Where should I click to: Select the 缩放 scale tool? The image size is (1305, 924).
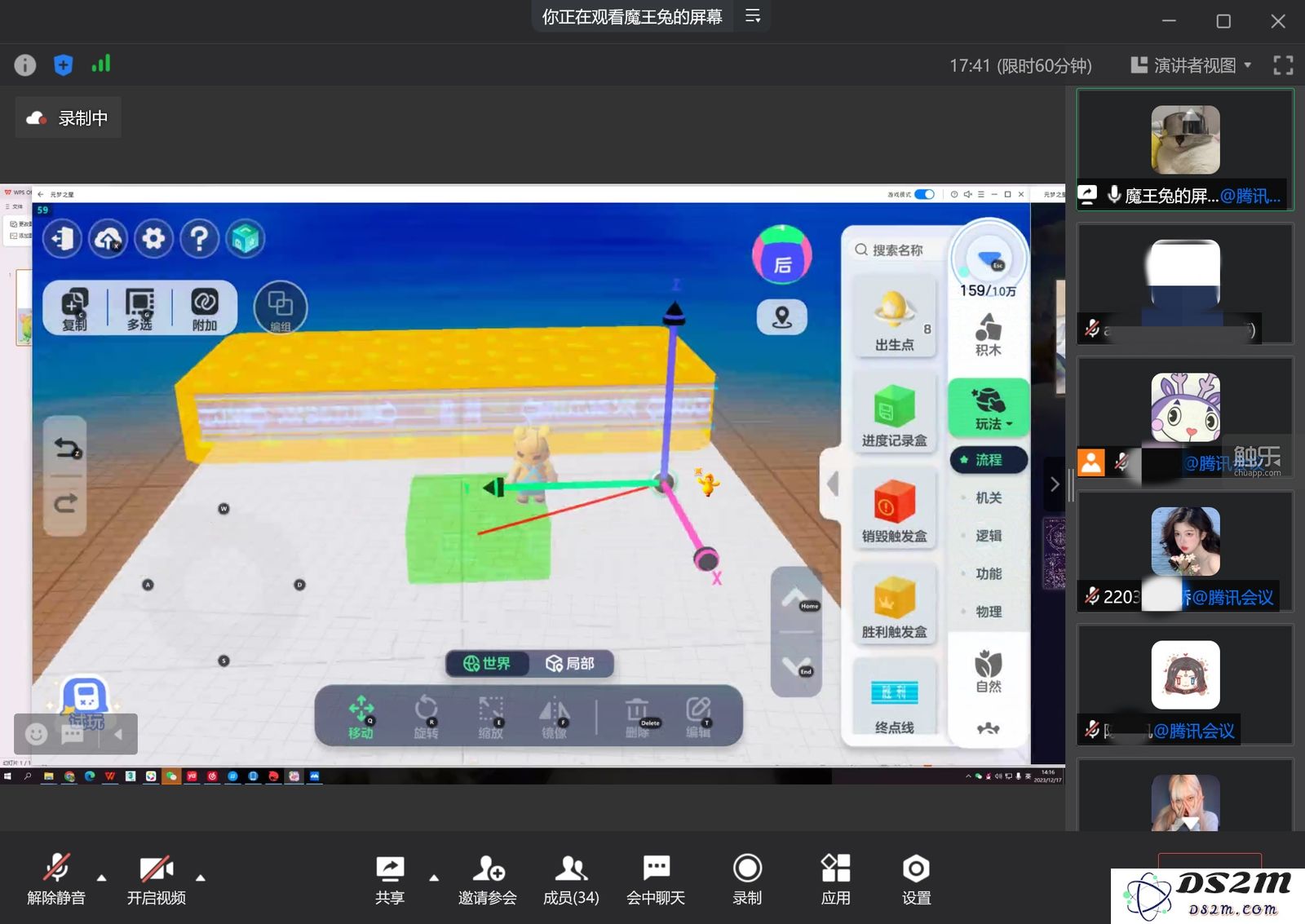click(490, 717)
